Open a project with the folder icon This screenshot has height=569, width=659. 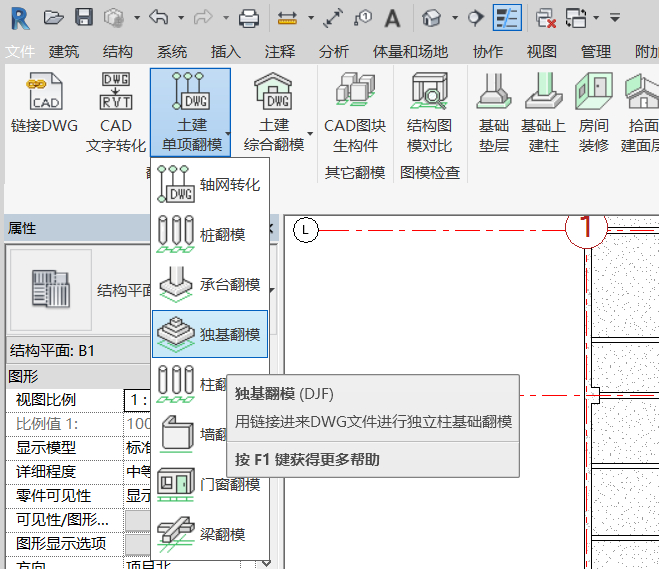(x=53, y=18)
